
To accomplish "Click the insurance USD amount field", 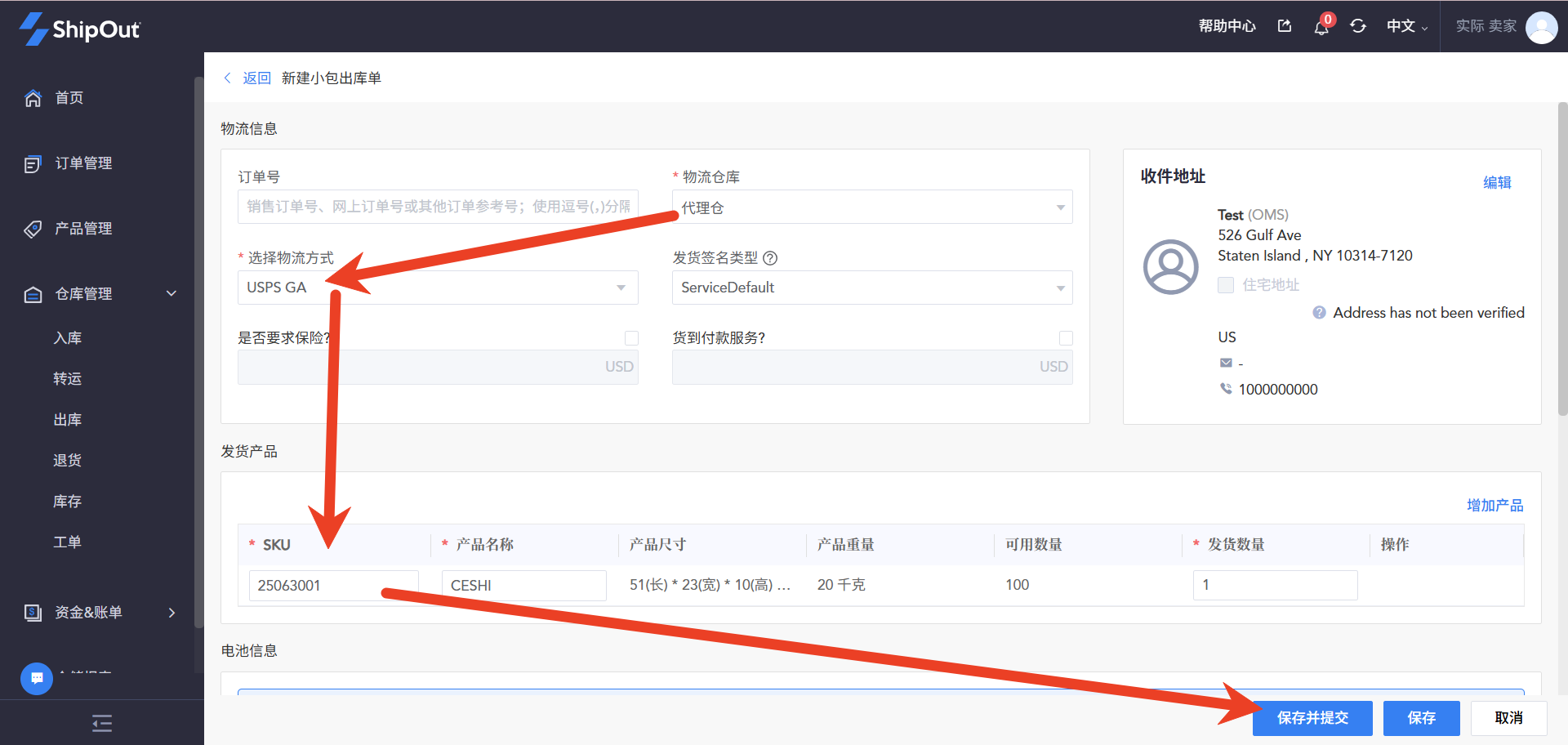I will [438, 367].
